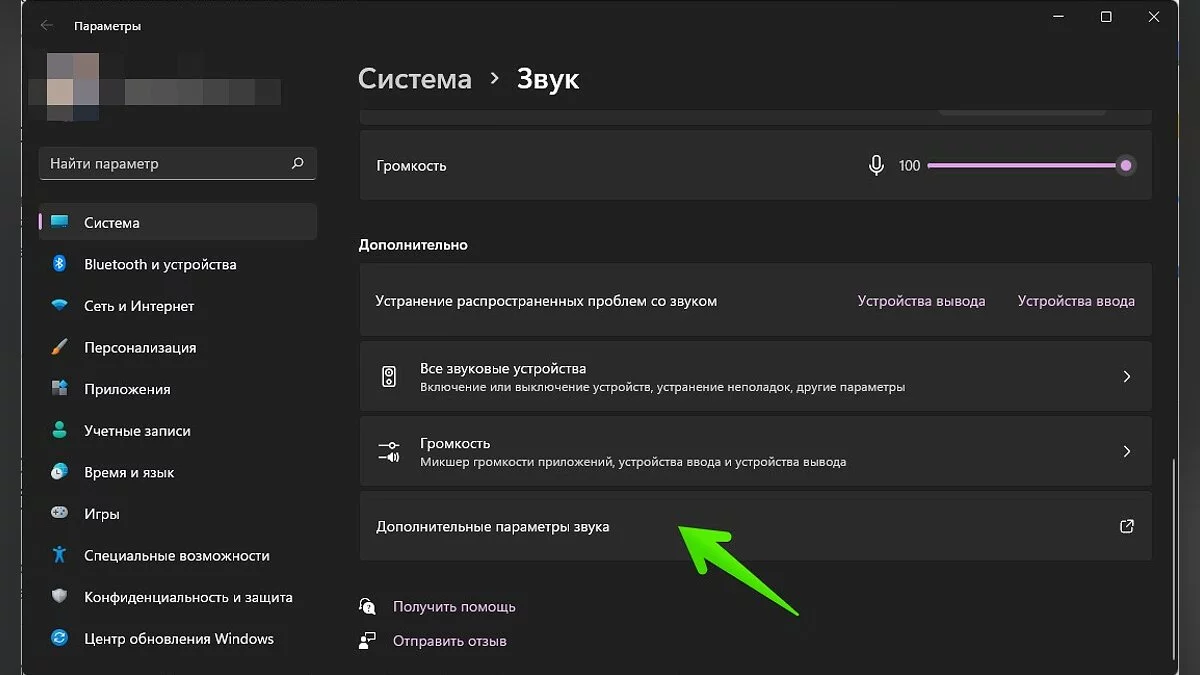1200x675 pixels.
Task: Select Учетные записи in sidebar
Action: (x=137, y=431)
